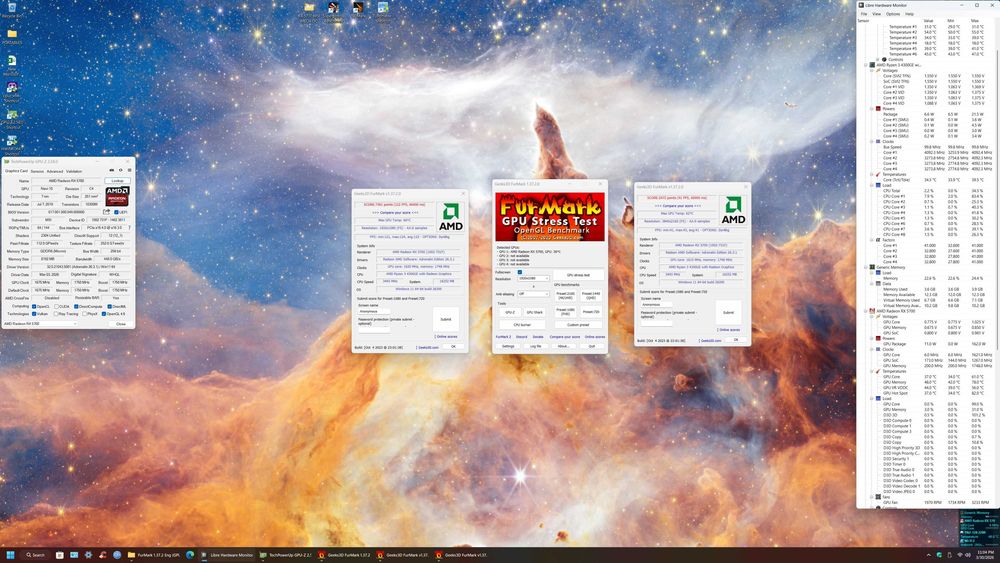Open the Edge browser from the taskbar

[x=190, y=555]
